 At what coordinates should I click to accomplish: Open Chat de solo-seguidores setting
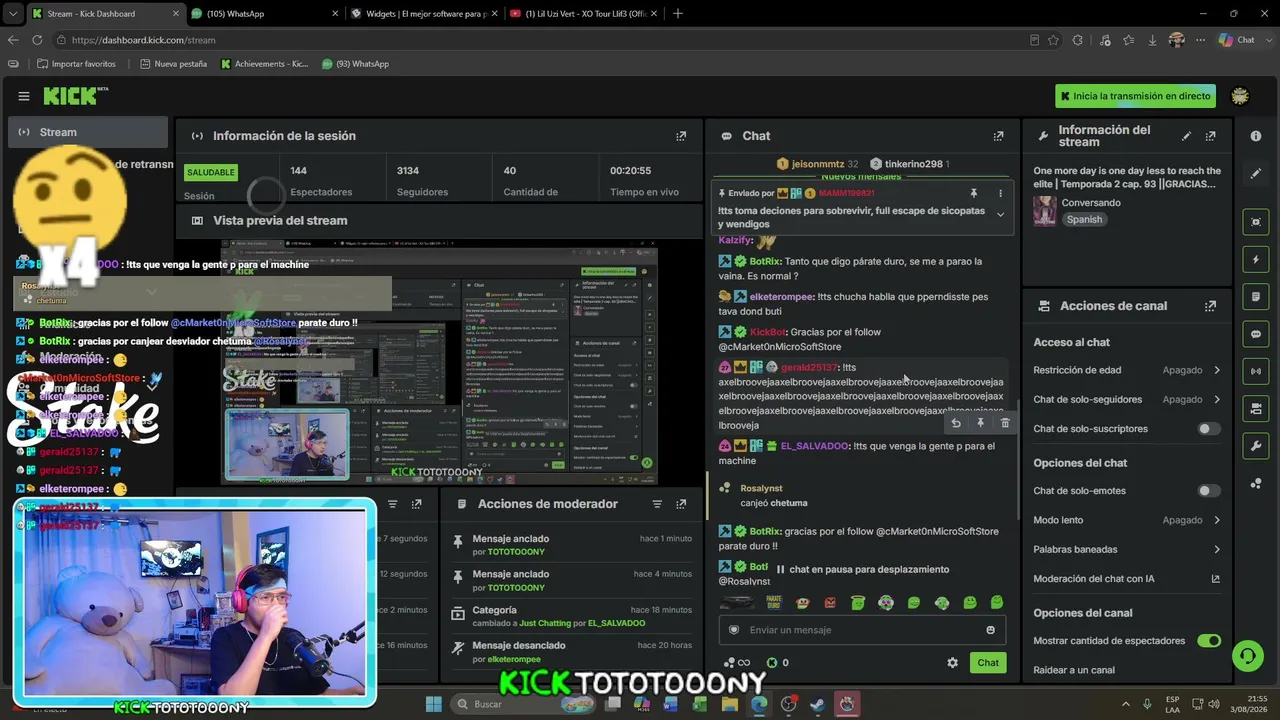click(x=1127, y=399)
